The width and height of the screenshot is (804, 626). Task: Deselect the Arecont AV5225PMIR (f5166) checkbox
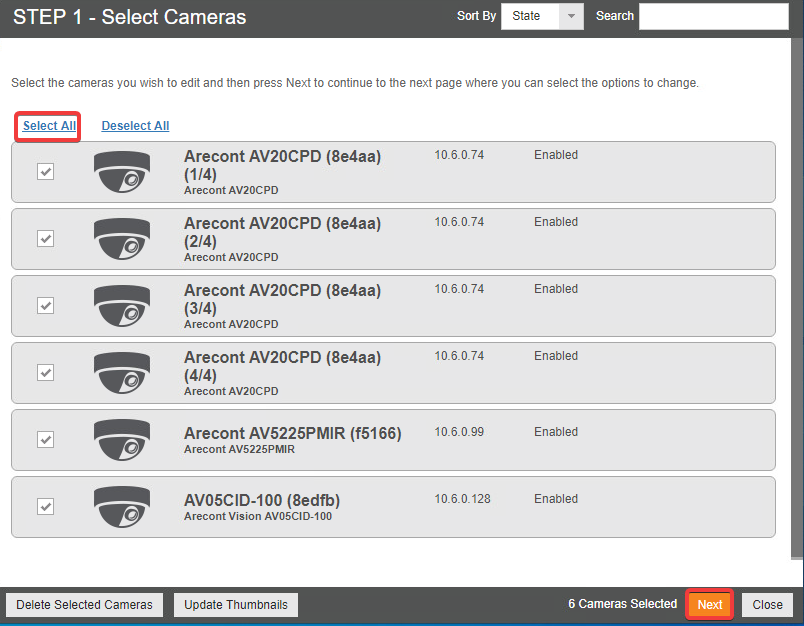(46, 439)
